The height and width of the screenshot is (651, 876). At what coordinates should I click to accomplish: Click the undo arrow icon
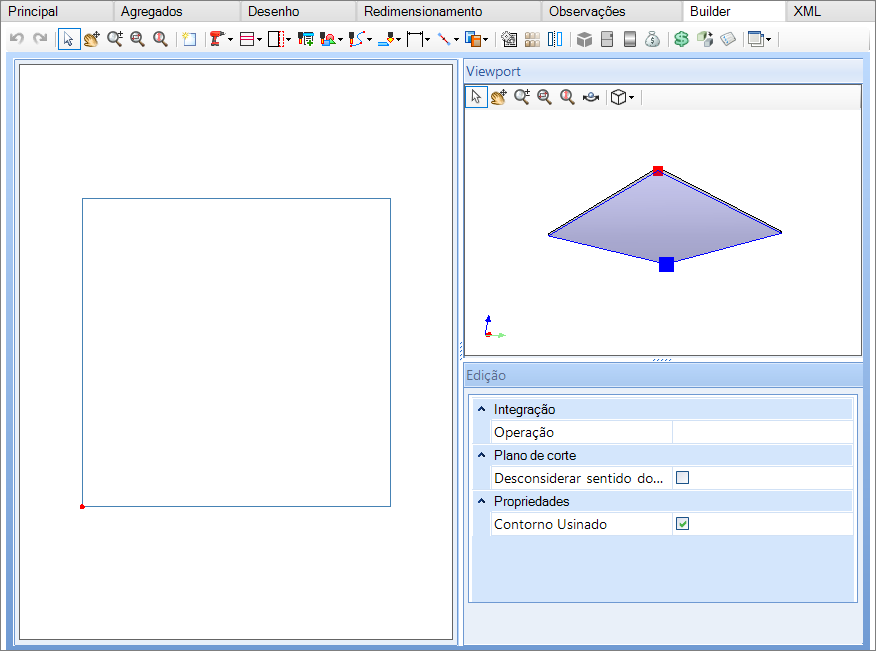pyautogui.click(x=17, y=39)
